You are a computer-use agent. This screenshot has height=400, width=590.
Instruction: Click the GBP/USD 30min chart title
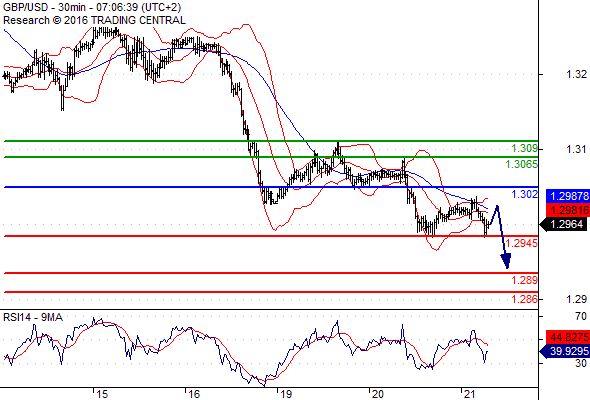click(x=92, y=7)
